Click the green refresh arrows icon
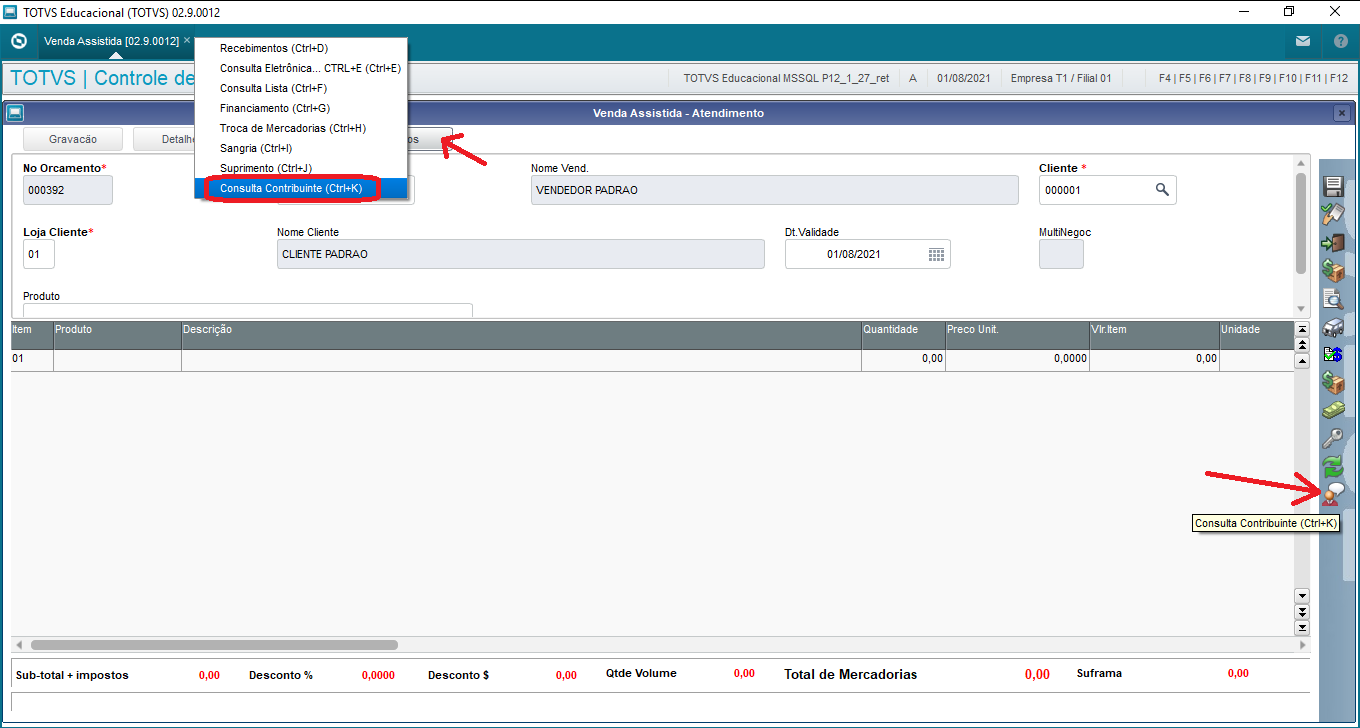1360x728 pixels. pyautogui.click(x=1333, y=466)
